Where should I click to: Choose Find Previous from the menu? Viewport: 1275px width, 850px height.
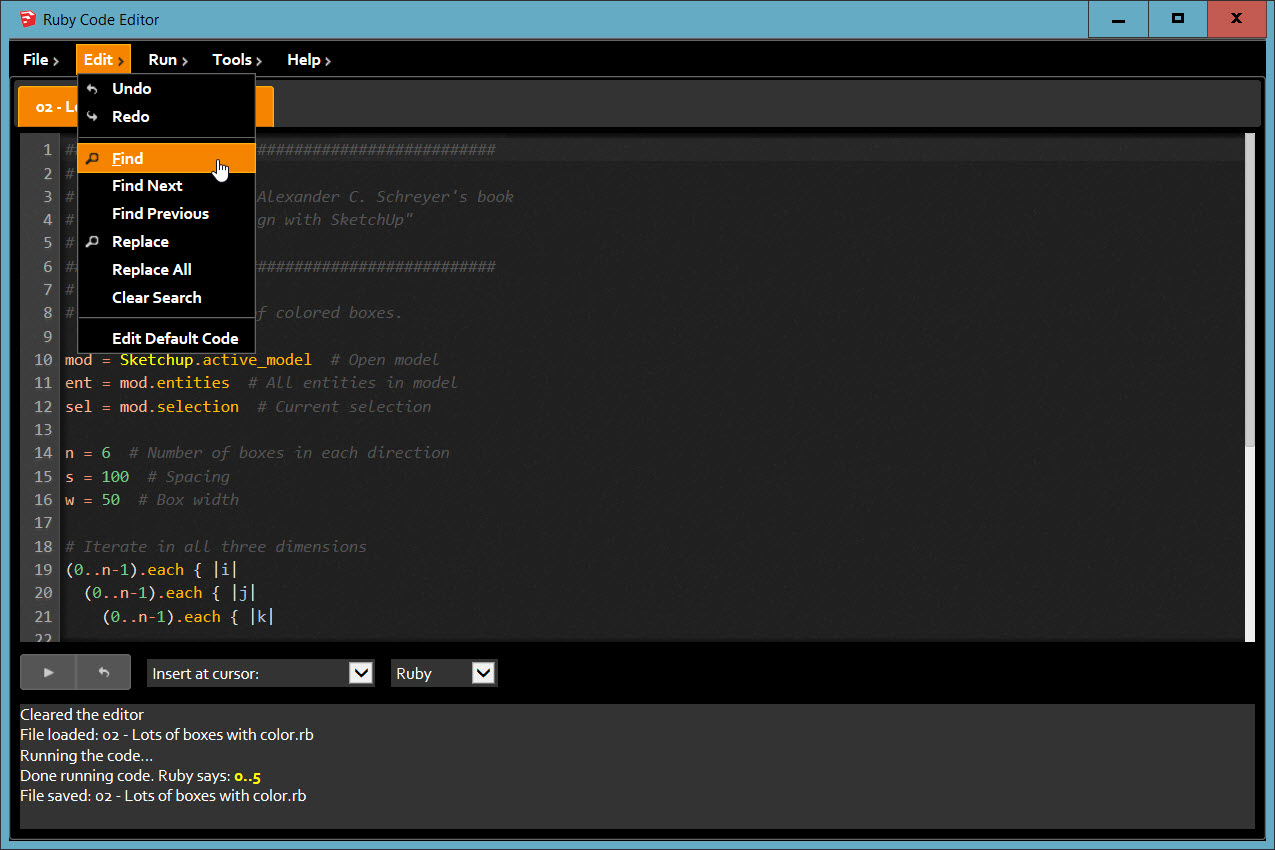click(x=160, y=214)
